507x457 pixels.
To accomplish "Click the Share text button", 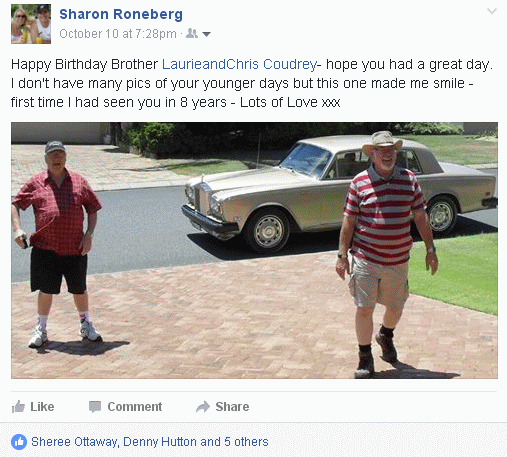I will click(x=232, y=407).
